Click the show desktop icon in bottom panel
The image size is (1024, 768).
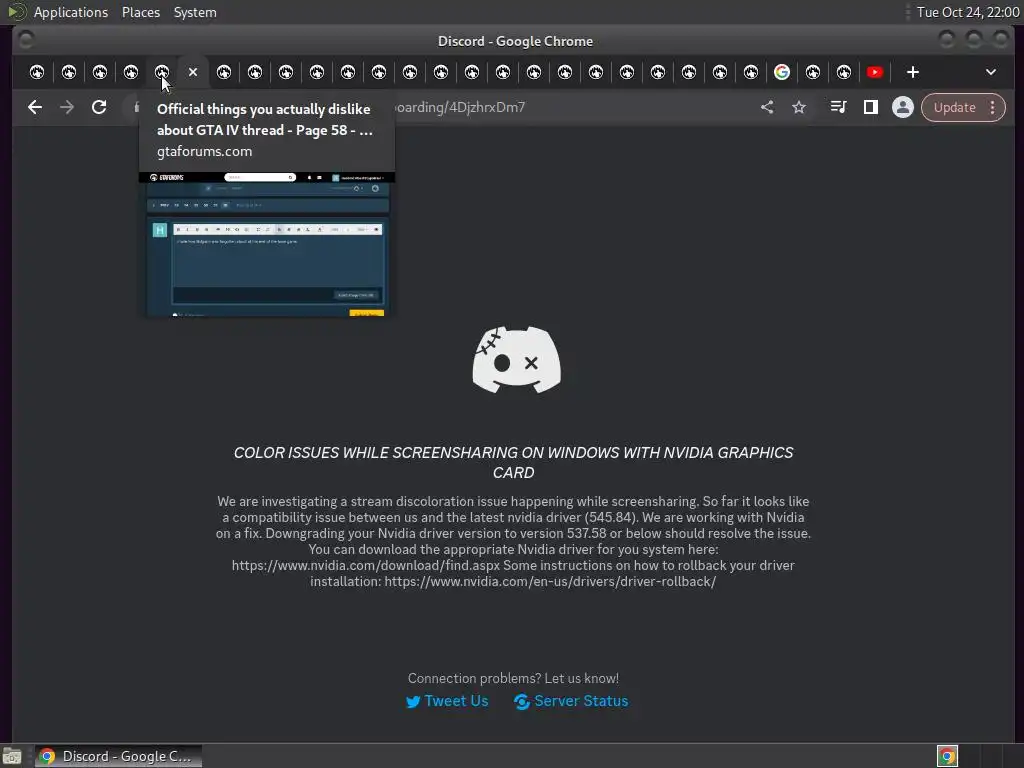(x=12, y=756)
